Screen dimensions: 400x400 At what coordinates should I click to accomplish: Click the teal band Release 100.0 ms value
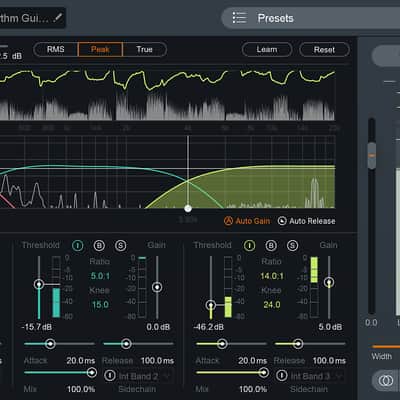(157, 361)
